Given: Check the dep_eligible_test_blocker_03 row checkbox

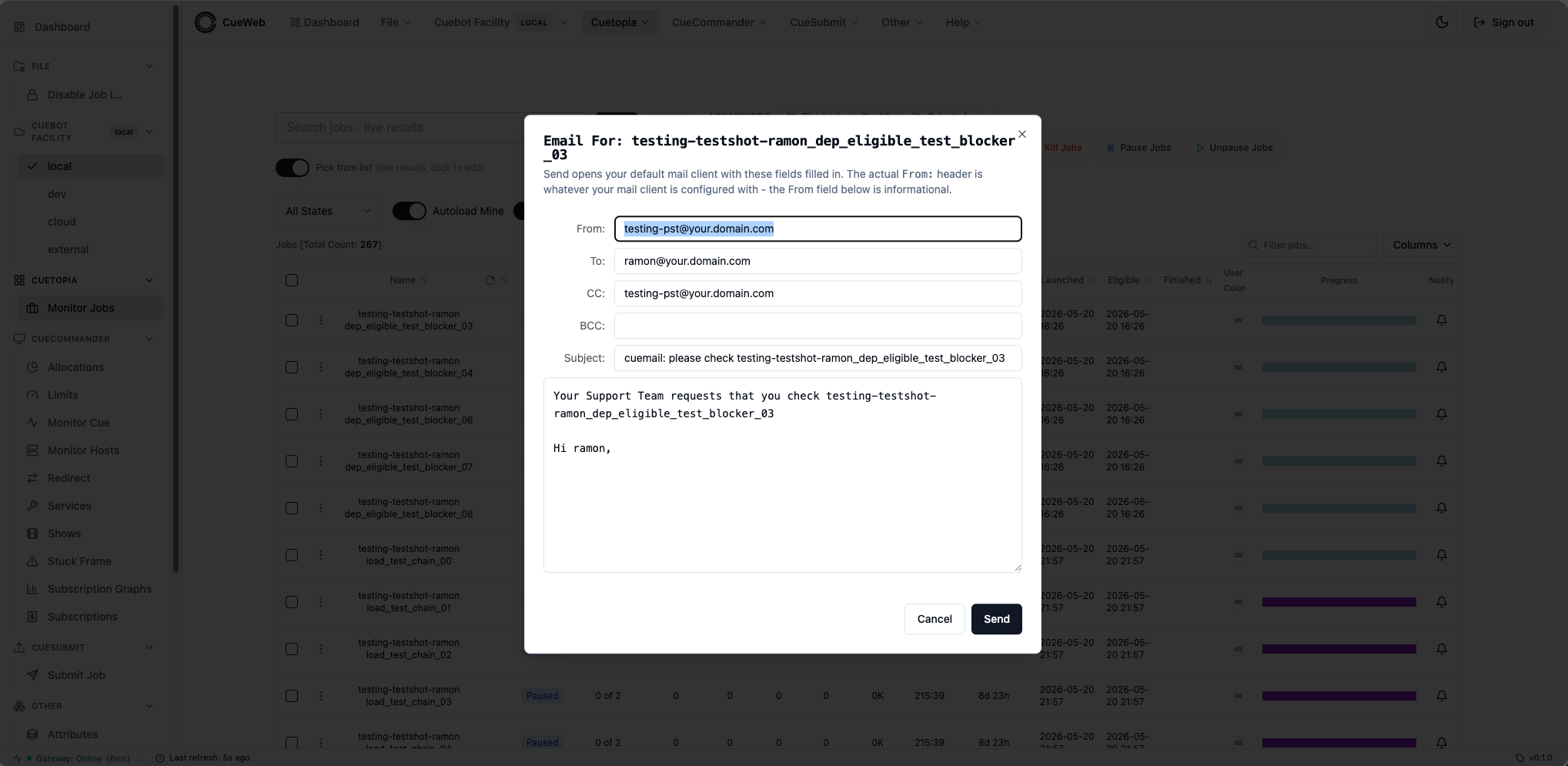Looking at the screenshot, I should pos(292,320).
